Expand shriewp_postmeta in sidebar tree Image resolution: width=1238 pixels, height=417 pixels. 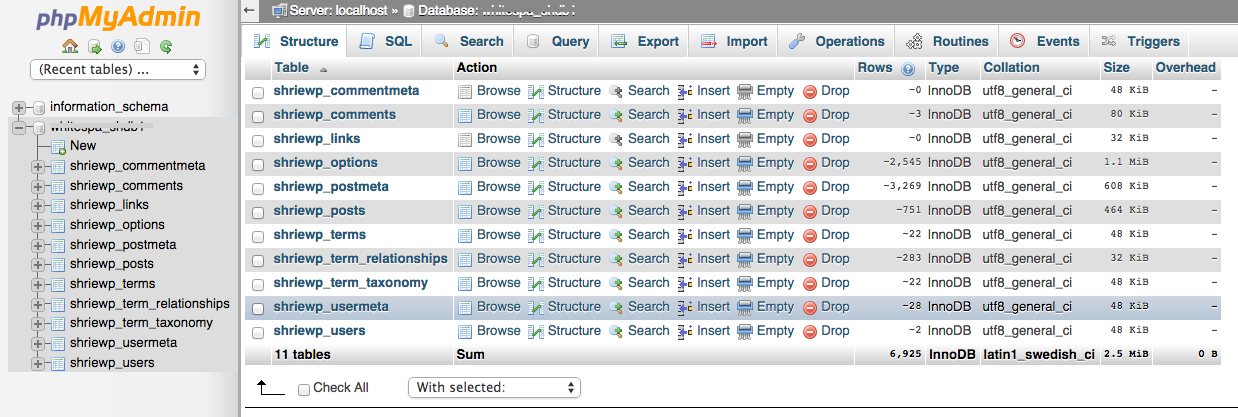38,245
